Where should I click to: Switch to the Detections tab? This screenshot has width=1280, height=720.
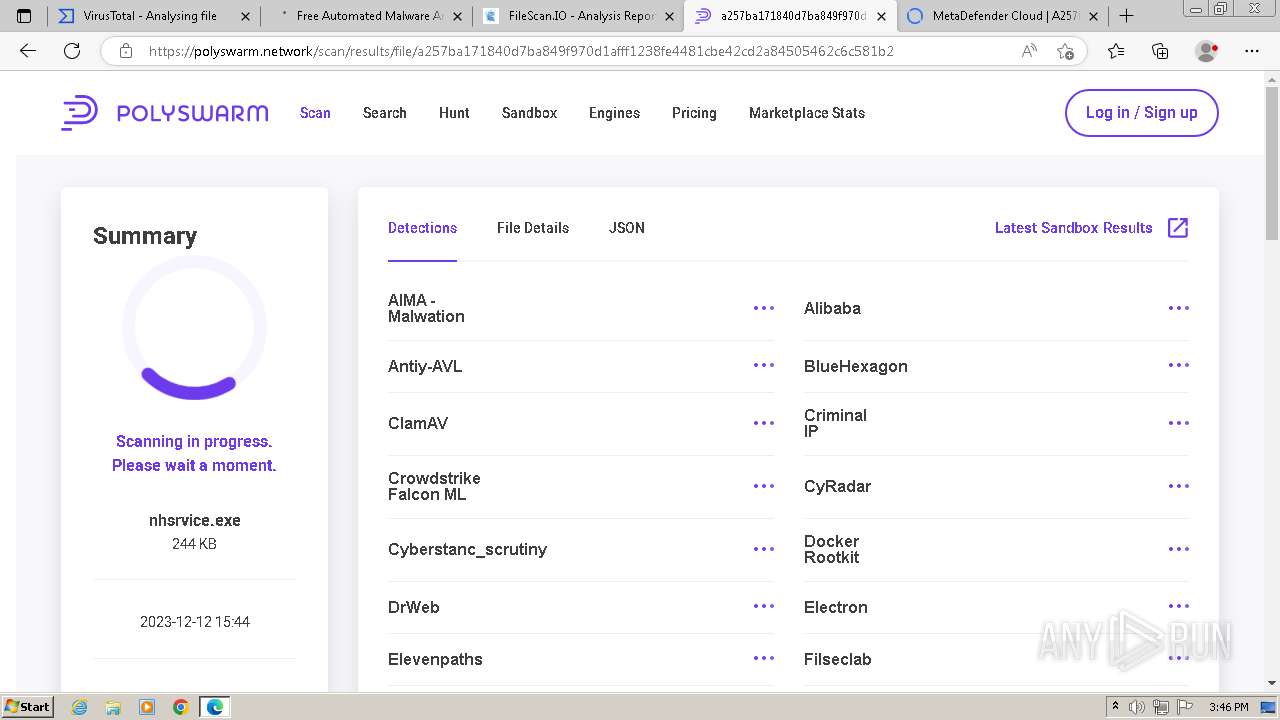(x=422, y=228)
